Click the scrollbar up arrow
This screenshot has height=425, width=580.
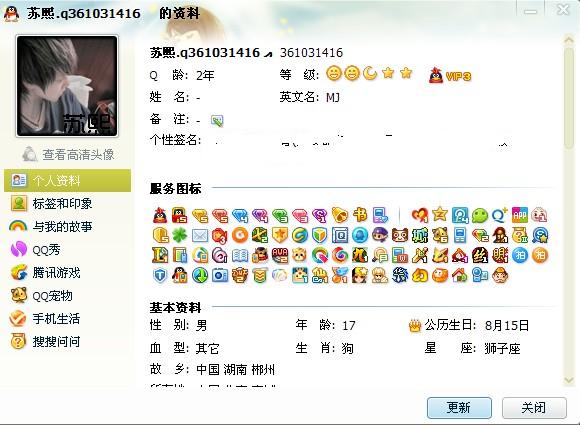click(x=569, y=40)
